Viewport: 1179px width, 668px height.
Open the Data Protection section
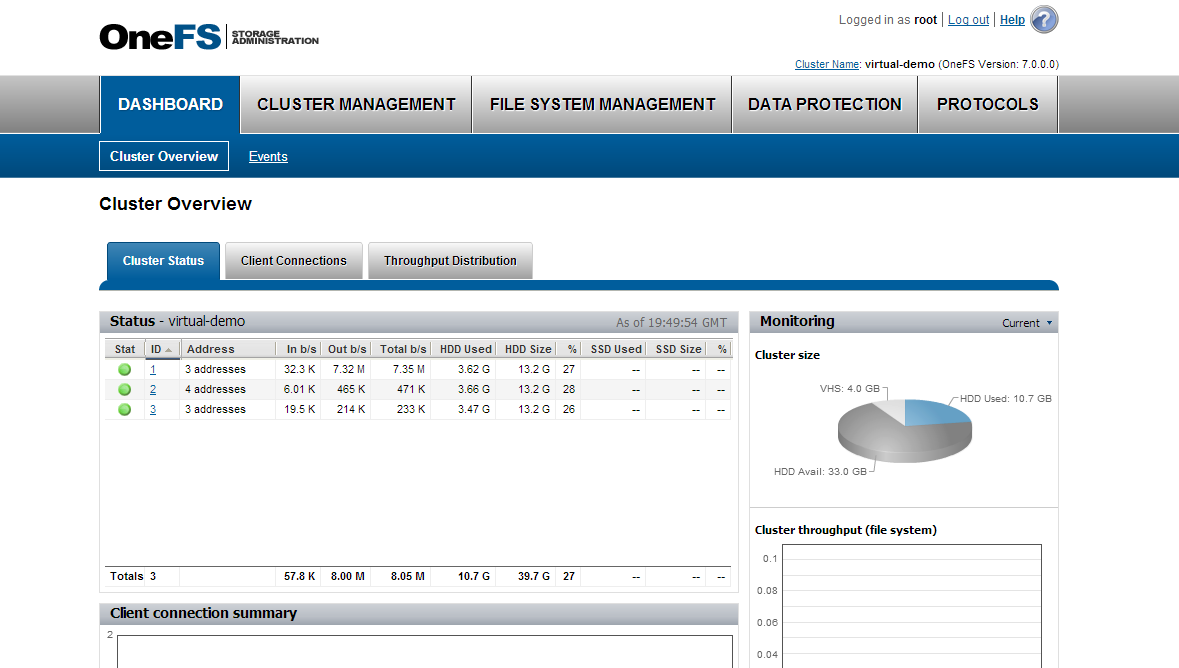click(824, 104)
